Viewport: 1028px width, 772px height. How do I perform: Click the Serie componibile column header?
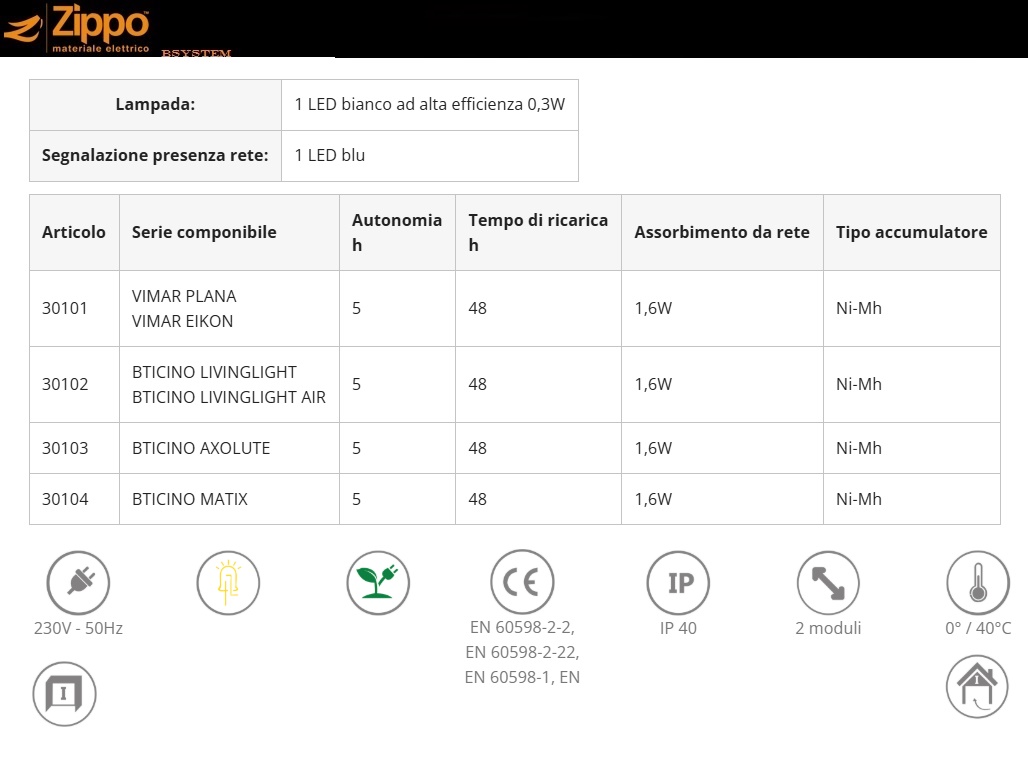pos(229,232)
